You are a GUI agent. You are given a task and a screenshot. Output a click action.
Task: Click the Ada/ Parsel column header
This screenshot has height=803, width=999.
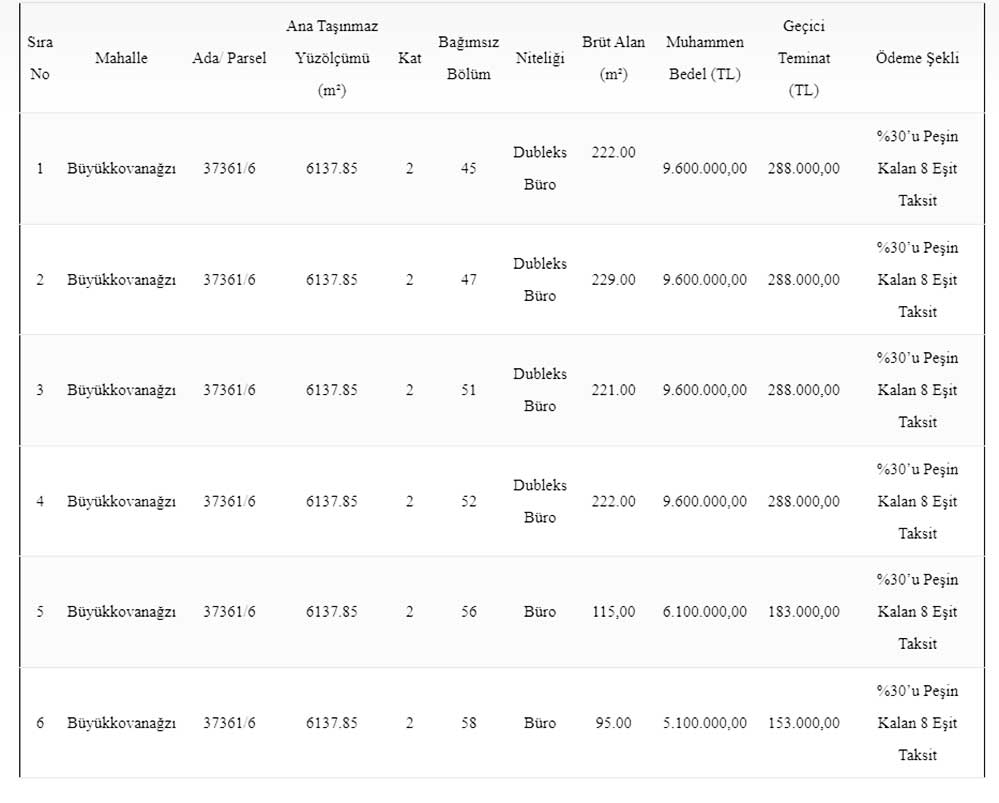tap(229, 58)
